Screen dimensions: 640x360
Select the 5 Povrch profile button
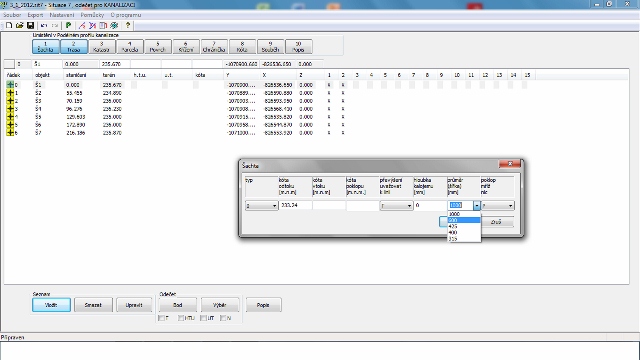point(158,47)
